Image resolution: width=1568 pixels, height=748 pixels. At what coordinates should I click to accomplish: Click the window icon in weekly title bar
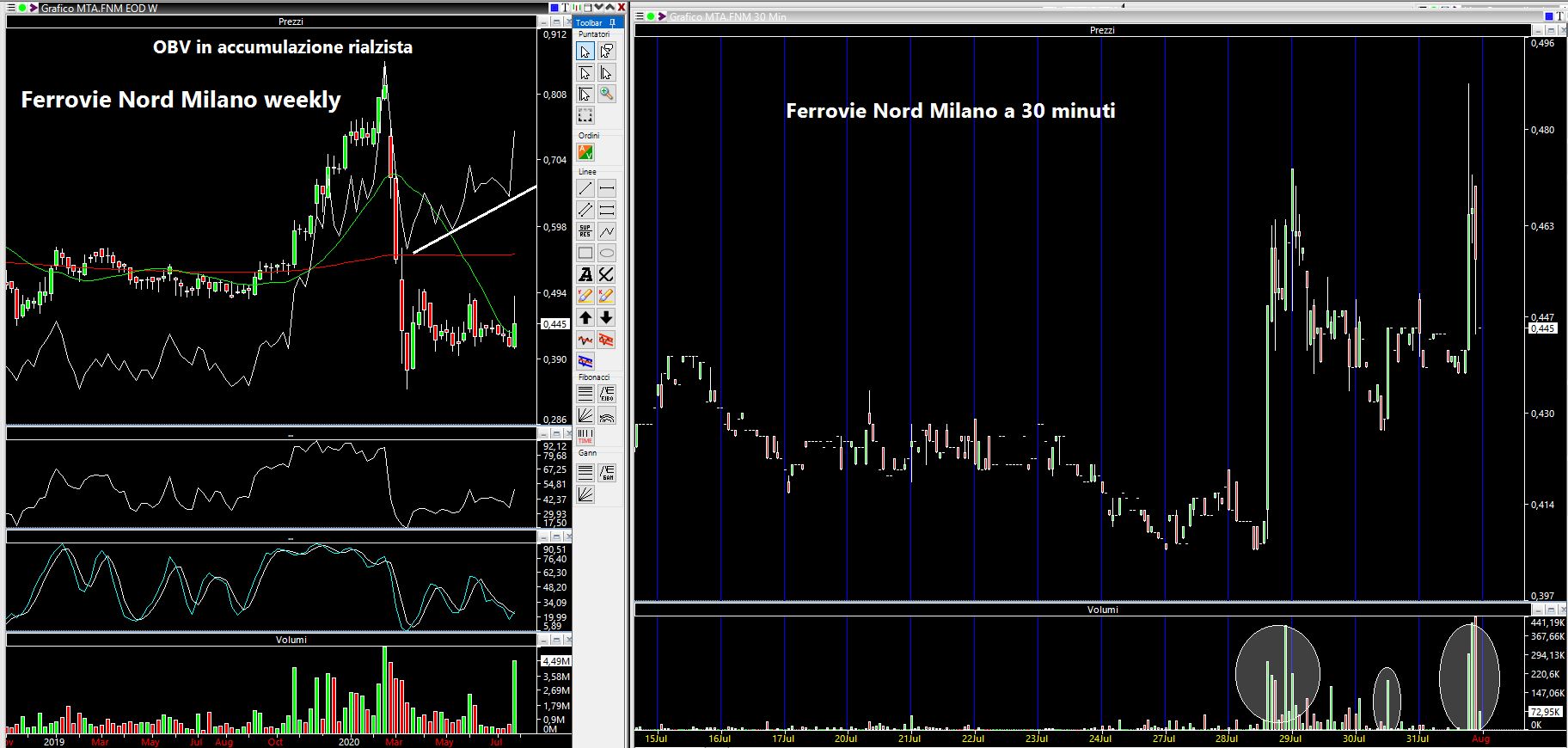pos(587,7)
